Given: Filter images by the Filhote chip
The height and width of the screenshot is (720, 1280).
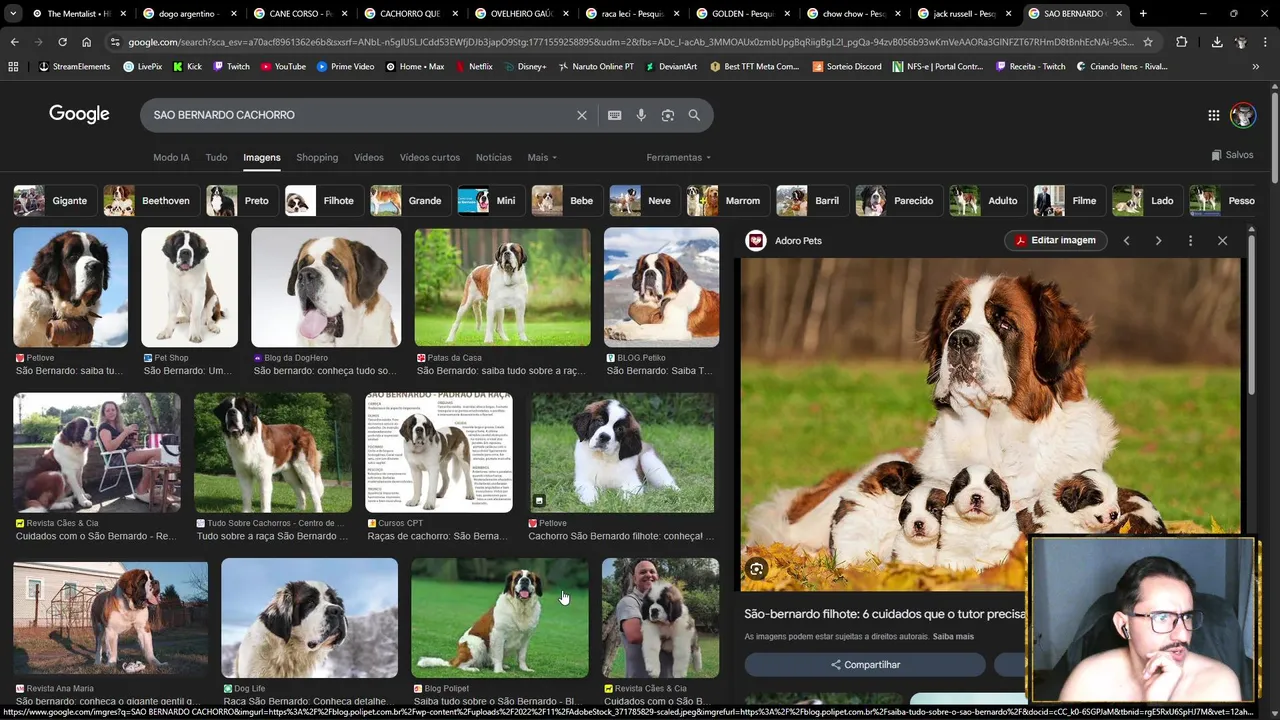Looking at the screenshot, I should coord(322,201).
